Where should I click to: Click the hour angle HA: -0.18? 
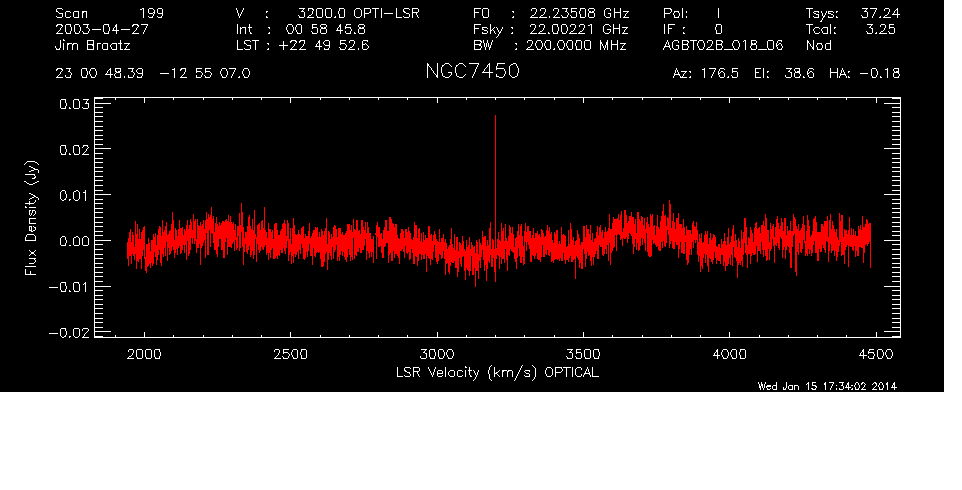tap(864, 74)
